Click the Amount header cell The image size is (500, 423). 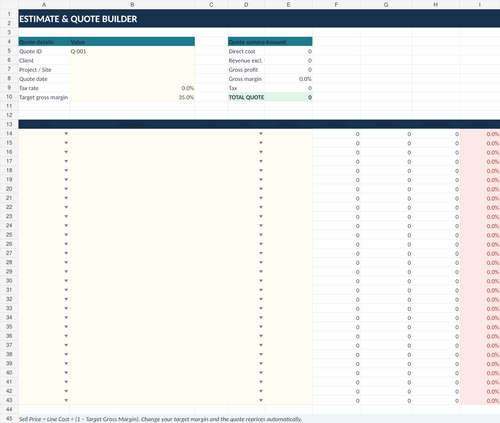(288, 42)
